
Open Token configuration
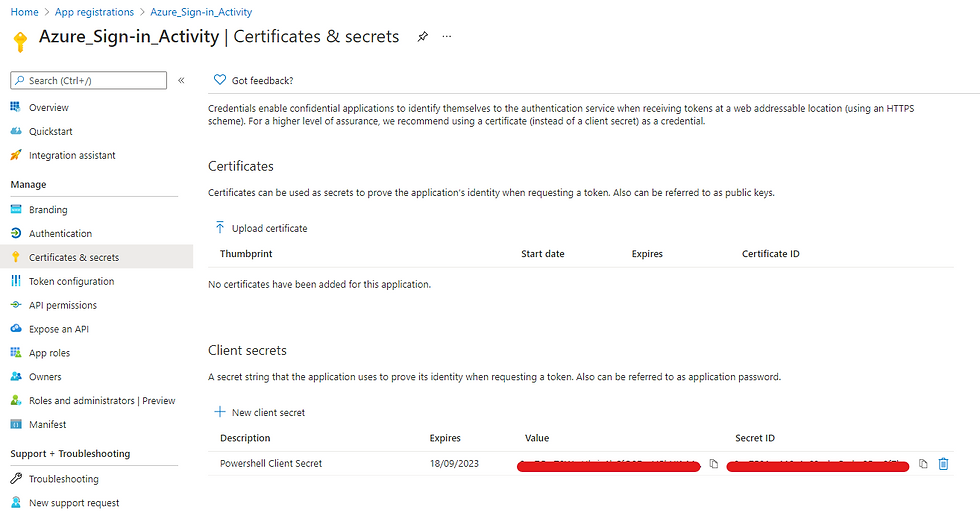(71, 281)
